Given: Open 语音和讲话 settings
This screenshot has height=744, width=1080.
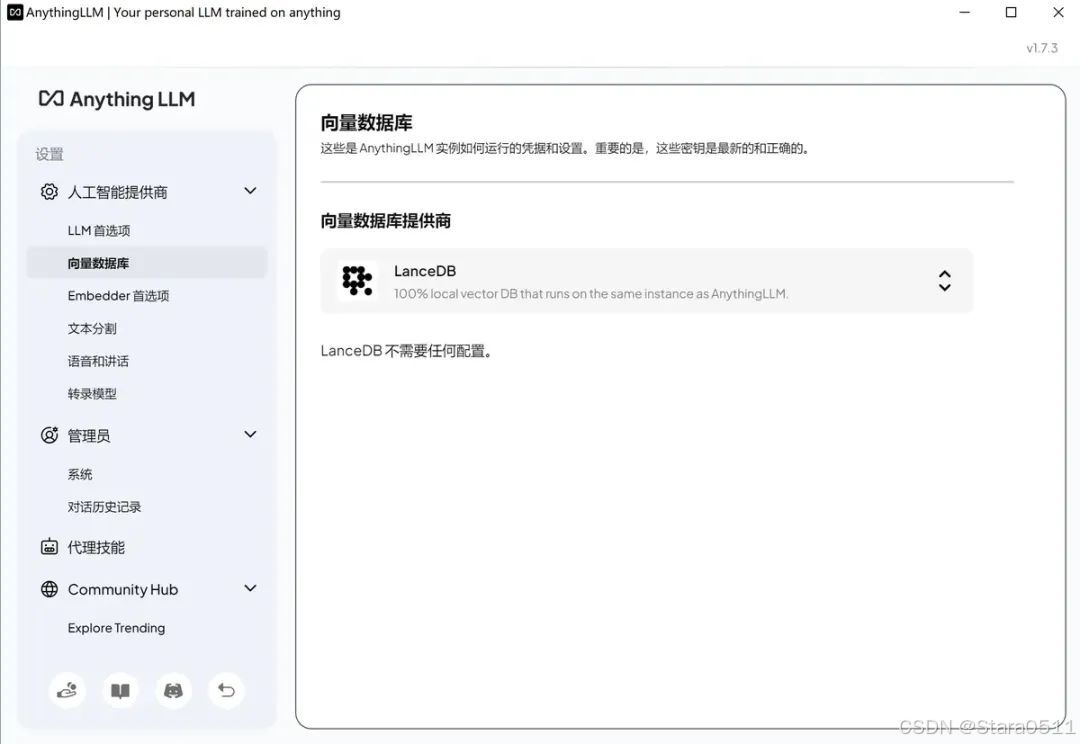Looking at the screenshot, I should click(x=98, y=361).
